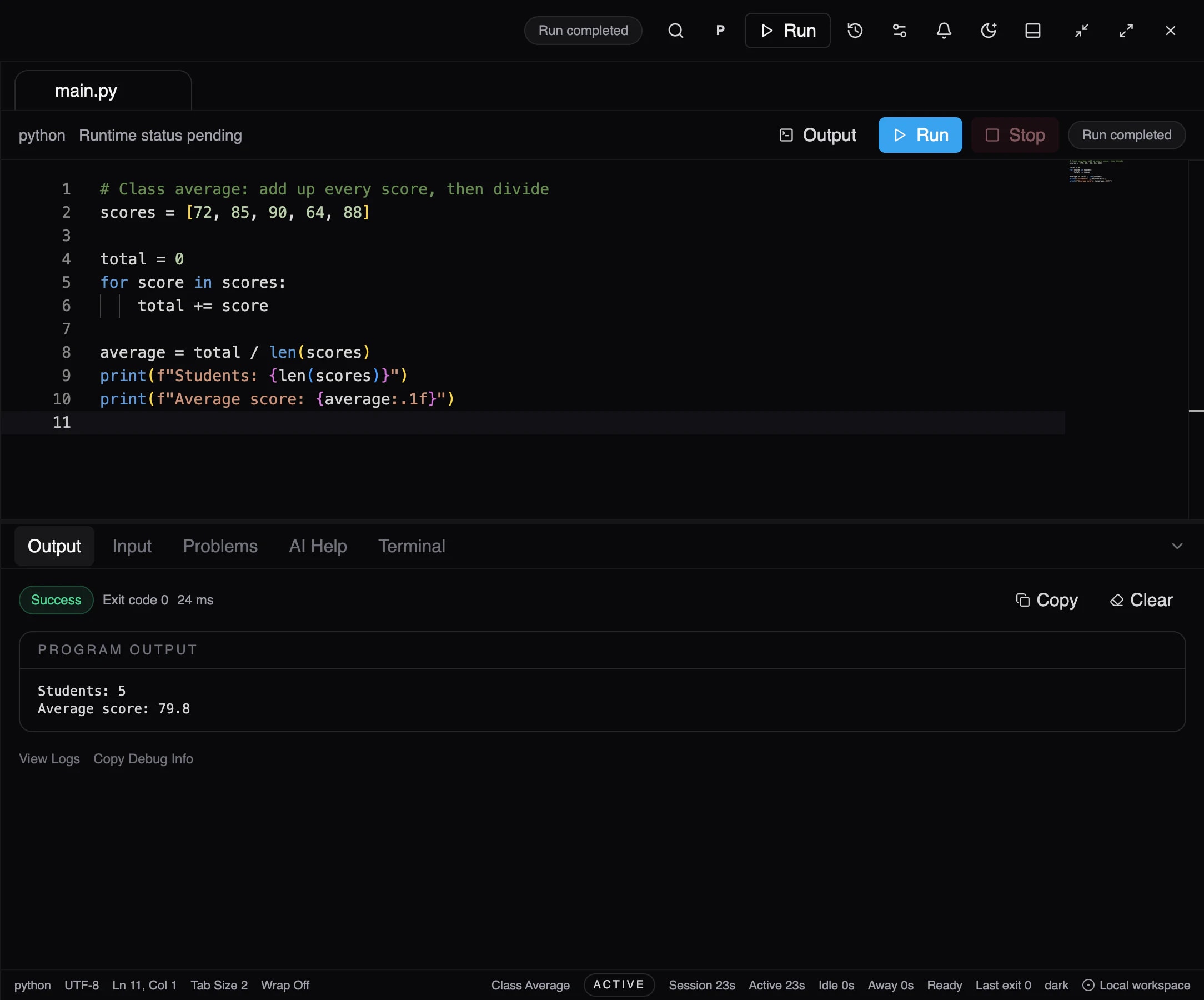
Task: Change UTF-8 encoding in status bar
Action: 82,985
